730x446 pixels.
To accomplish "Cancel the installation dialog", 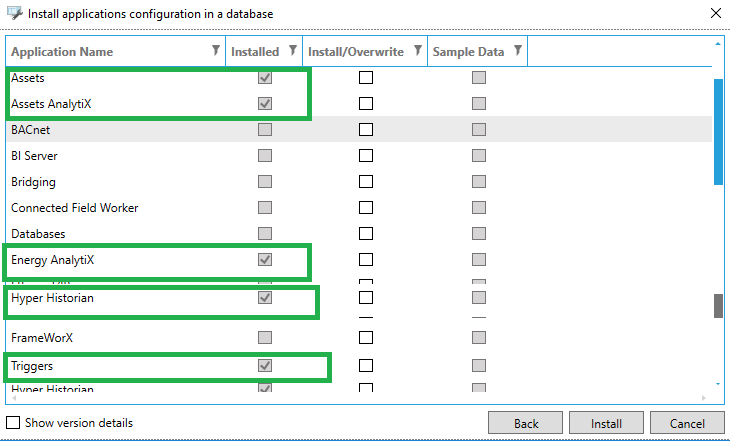I will pos(686,423).
